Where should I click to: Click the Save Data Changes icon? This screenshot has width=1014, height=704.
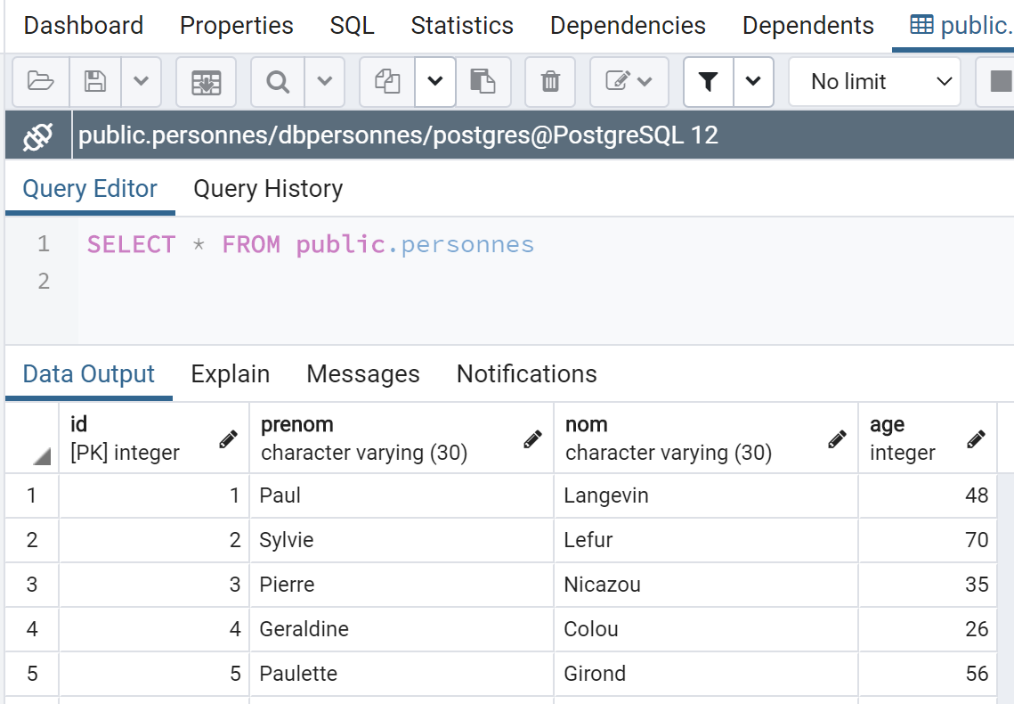tap(205, 82)
